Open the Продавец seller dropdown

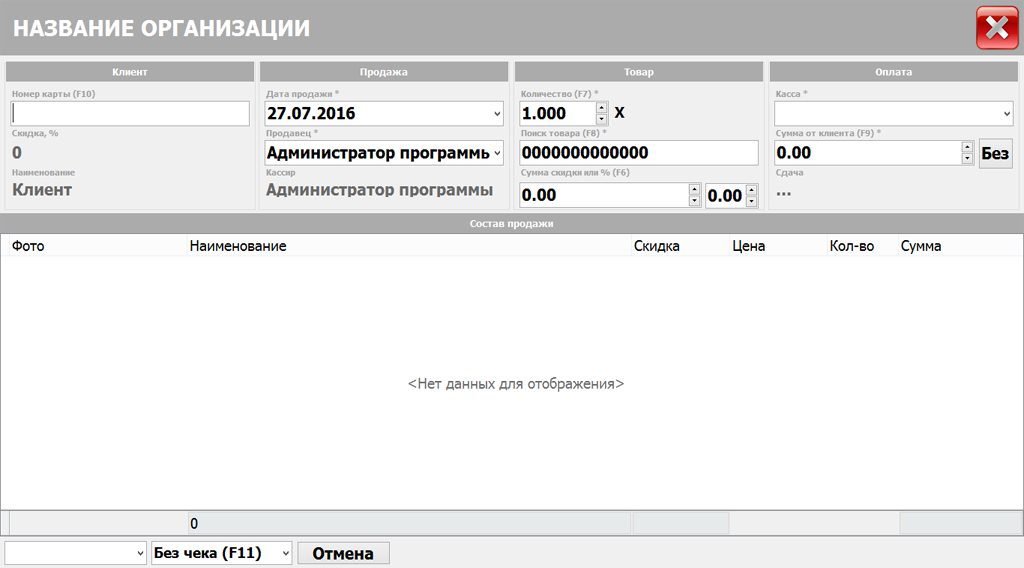[497, 153]
